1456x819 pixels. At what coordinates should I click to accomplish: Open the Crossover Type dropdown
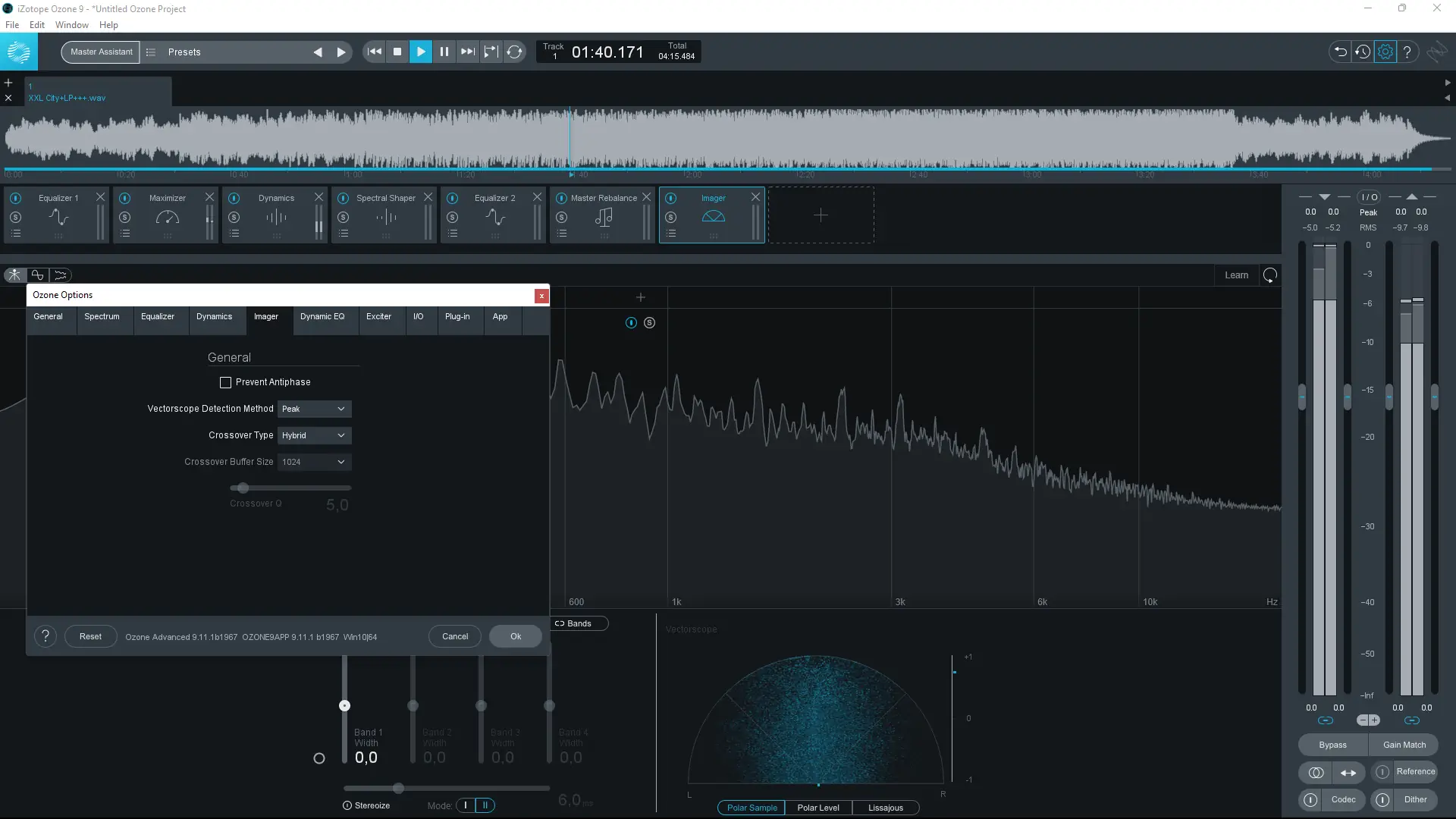pos(313,435)
